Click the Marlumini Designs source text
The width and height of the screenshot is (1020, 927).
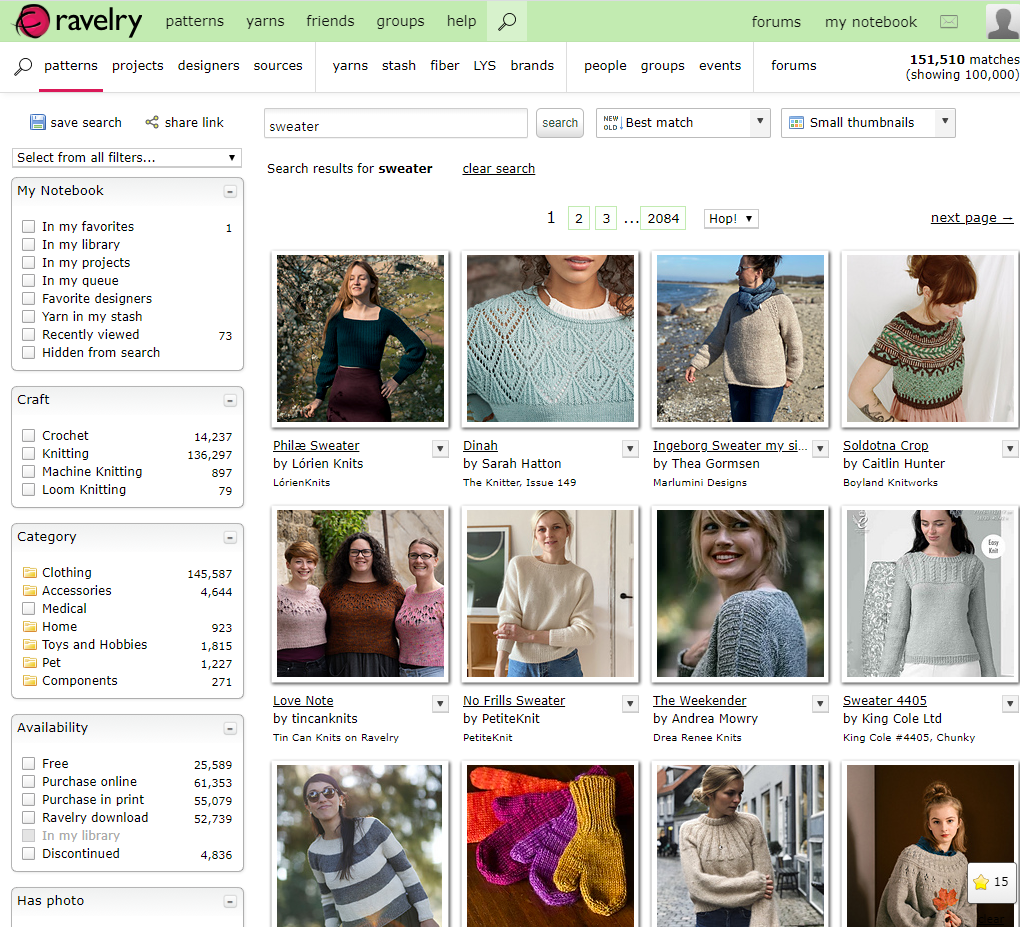pos(699,483)
